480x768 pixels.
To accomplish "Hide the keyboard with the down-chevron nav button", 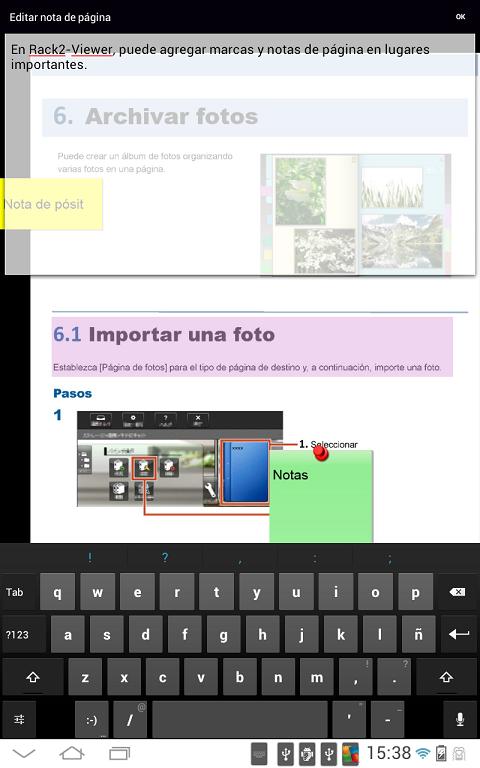I will coord(24,753).
